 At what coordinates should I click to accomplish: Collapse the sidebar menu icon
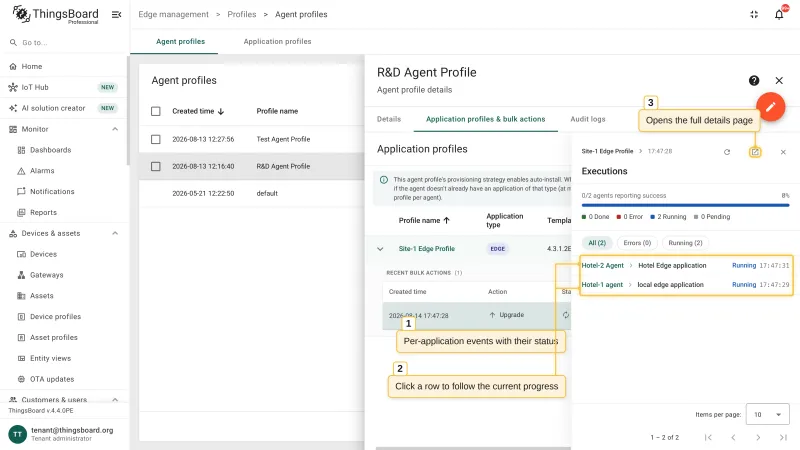(x=116, y=14)
